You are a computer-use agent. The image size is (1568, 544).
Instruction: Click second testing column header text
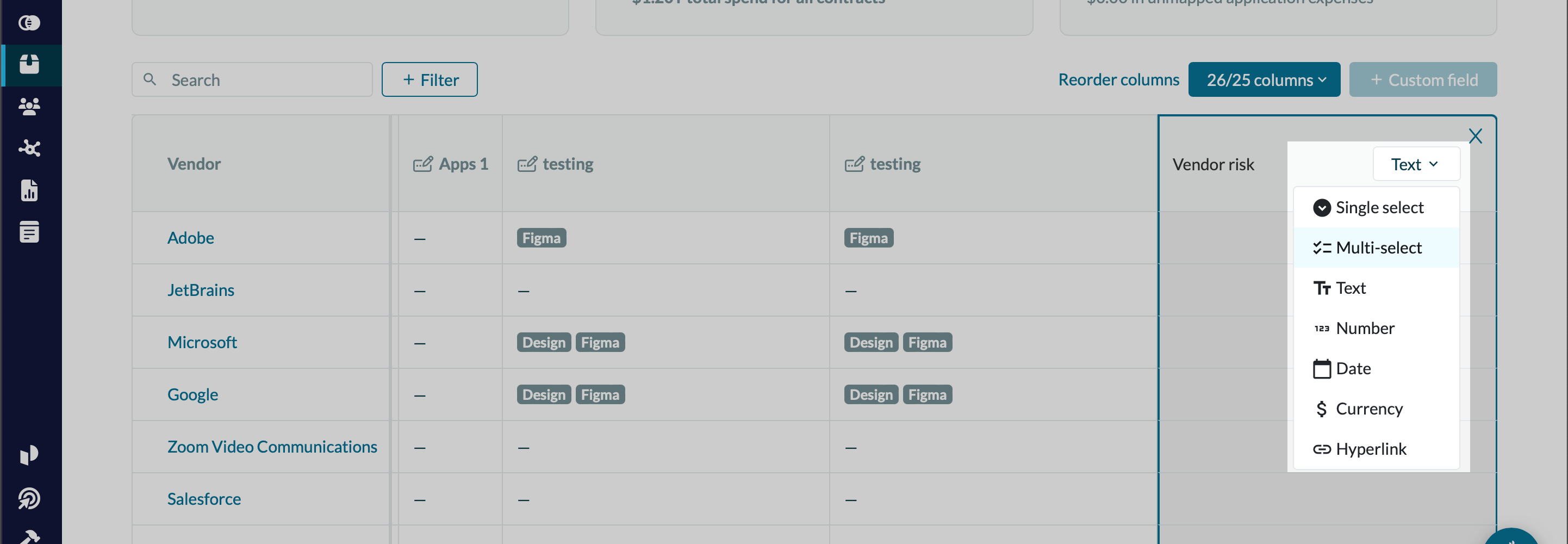click(x=895, y=163)
